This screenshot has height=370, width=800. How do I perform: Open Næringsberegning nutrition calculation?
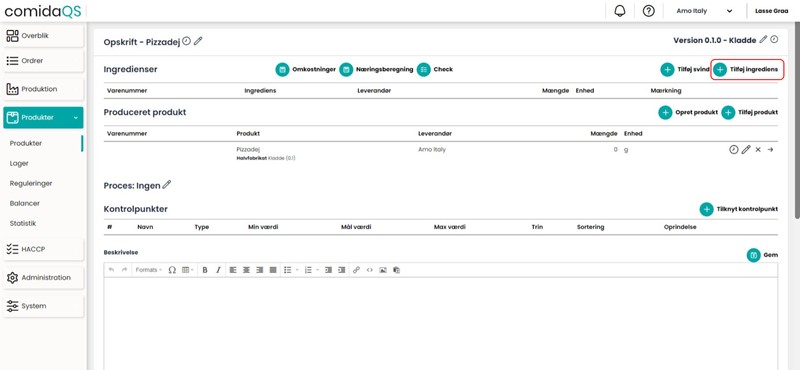pyautogui.click(x=377, y=69)
